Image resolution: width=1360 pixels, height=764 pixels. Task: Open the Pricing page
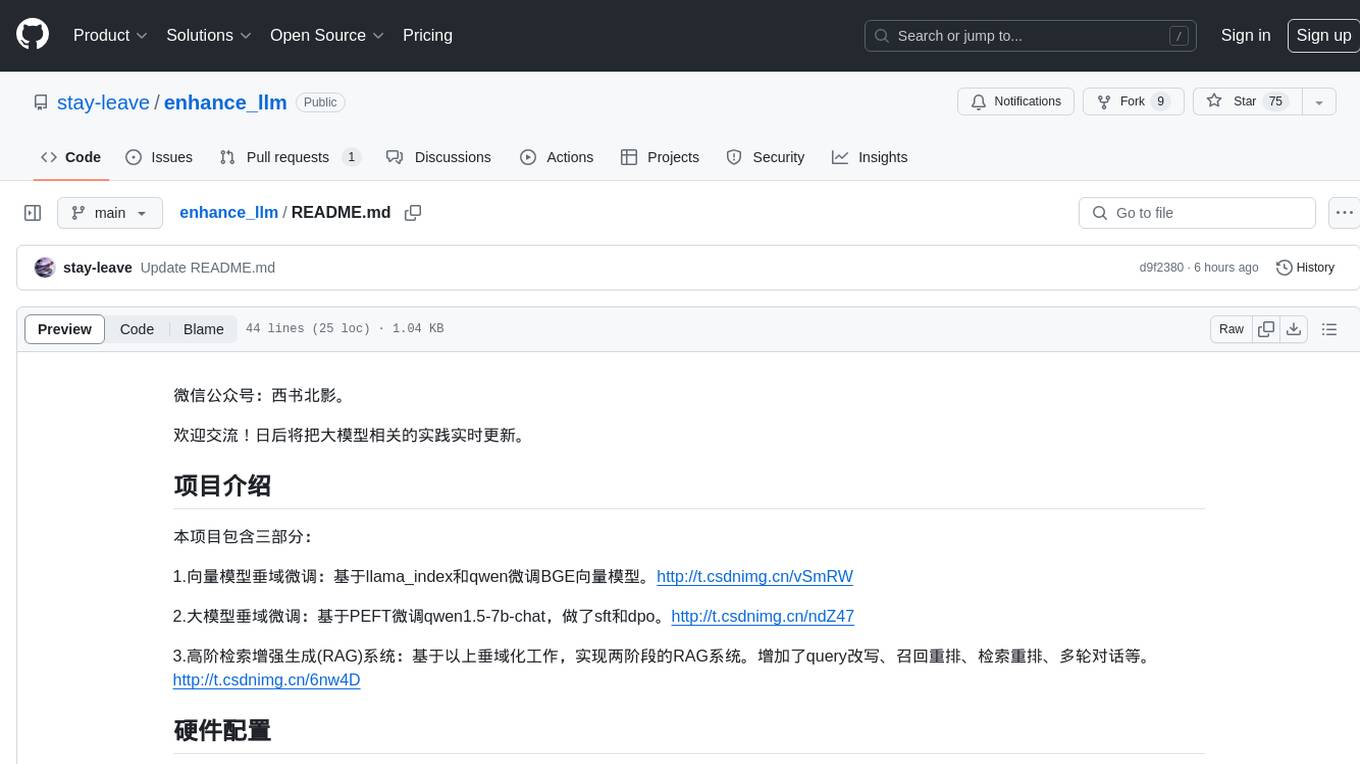pos(427,35)
